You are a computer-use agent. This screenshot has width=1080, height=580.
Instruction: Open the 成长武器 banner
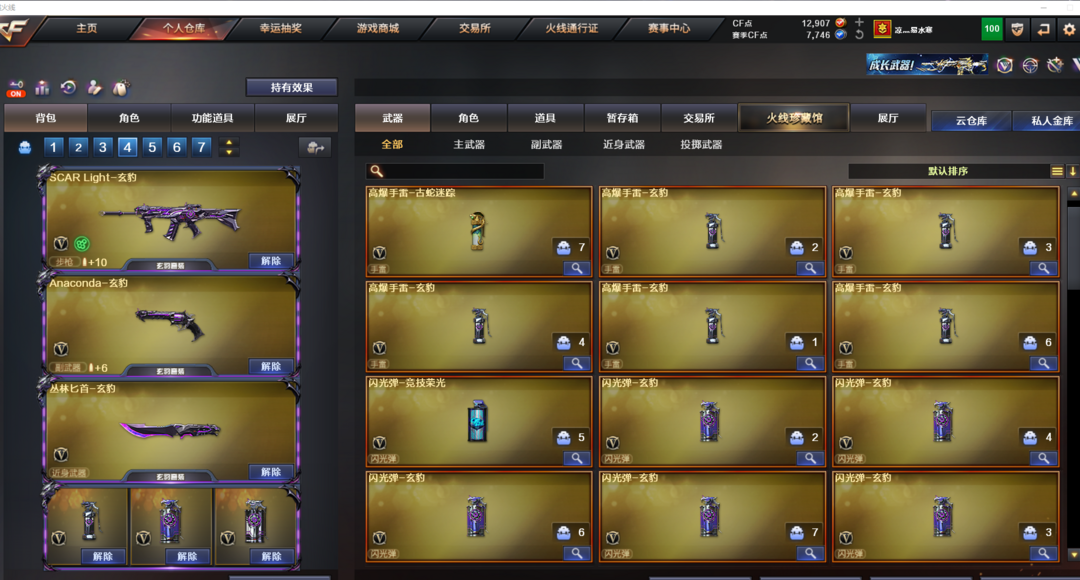tap(926, 65)
